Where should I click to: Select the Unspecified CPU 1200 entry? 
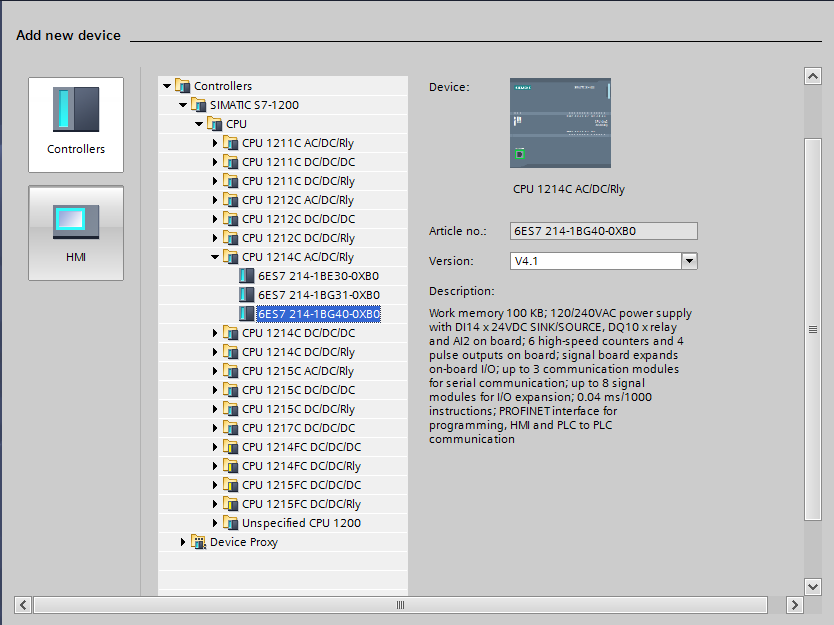coord(301,523)
